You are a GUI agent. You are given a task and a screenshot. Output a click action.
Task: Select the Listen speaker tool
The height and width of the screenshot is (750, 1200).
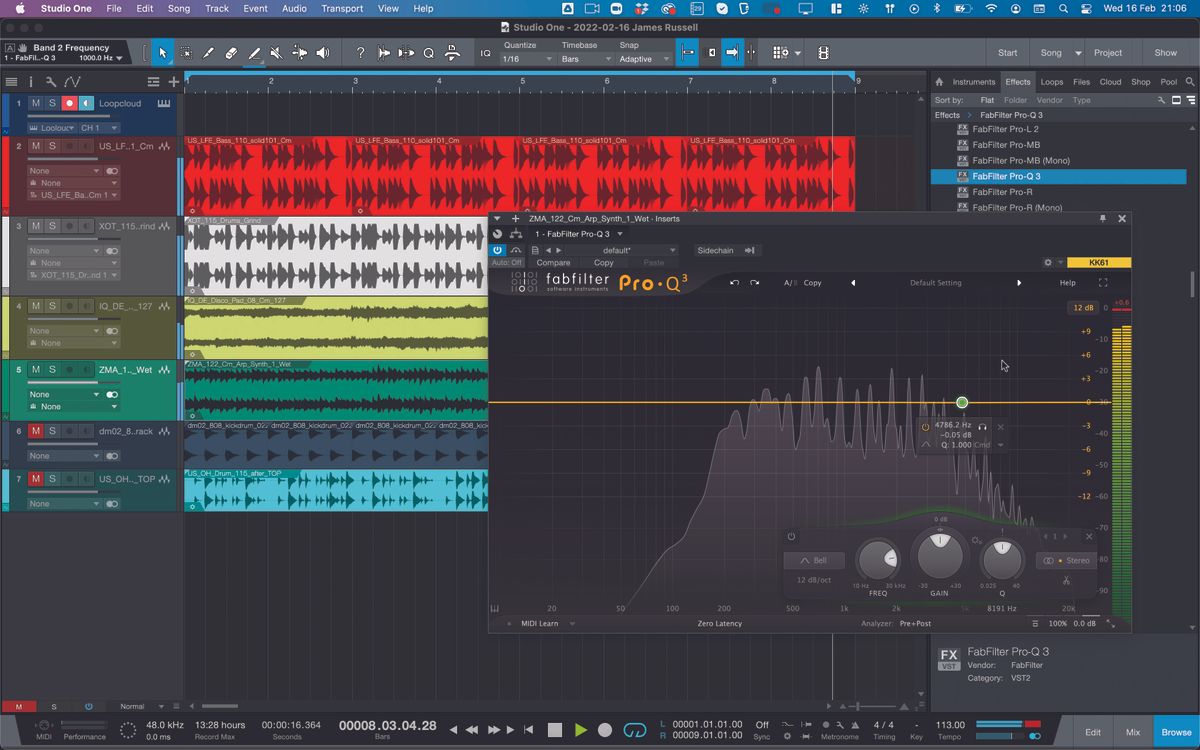[x=323, y=53]
